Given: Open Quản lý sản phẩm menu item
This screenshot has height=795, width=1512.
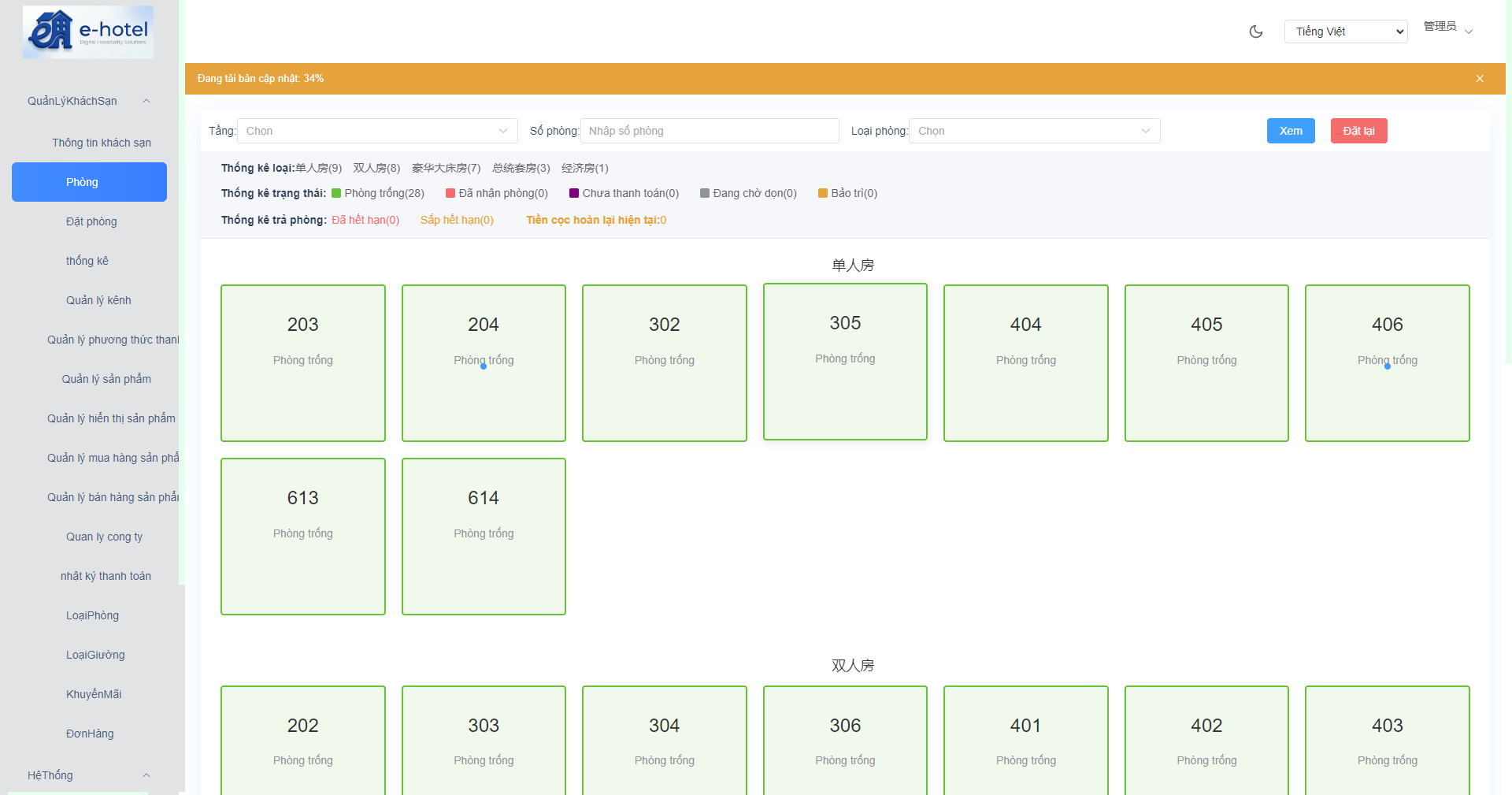Looking at the screenshot, I should point(106,379).
